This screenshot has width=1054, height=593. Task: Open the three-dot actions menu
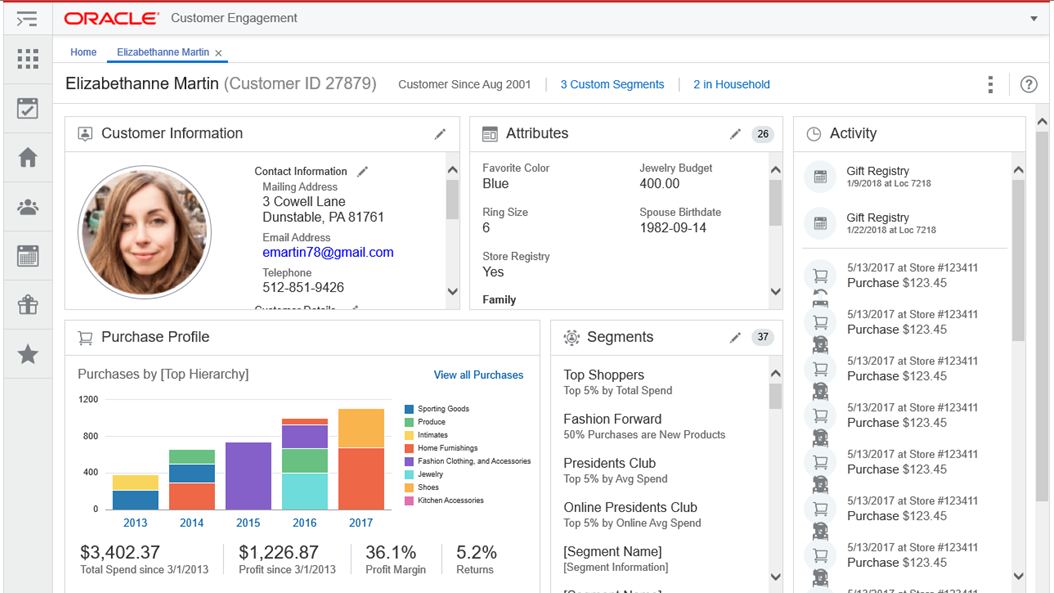click(990, 85)
